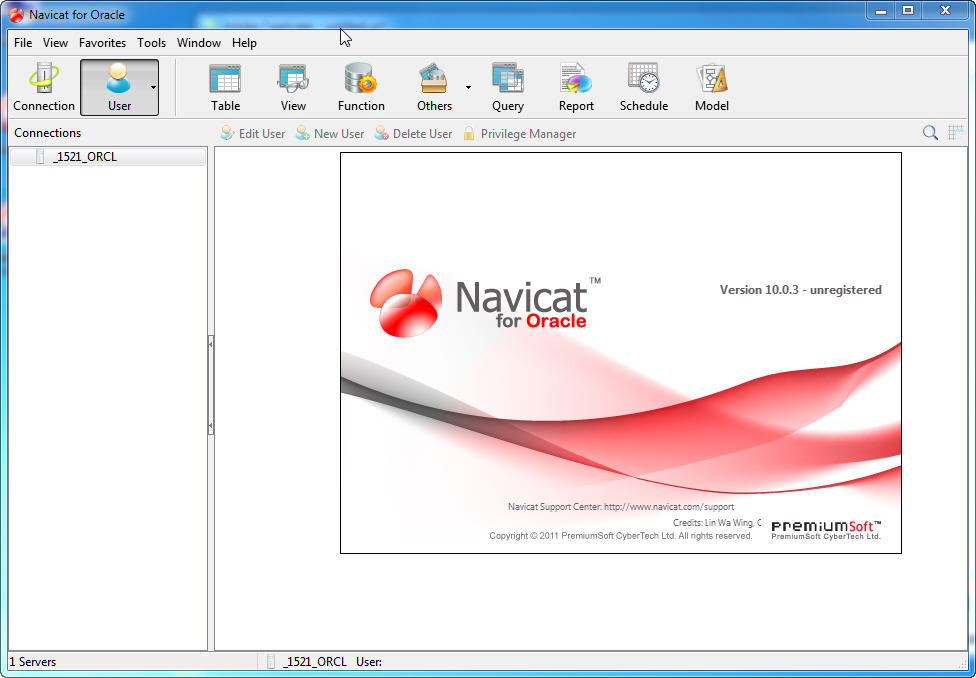Close the Navicat for Oracle window
The image size is (976, 678).
tap(945, 11)
